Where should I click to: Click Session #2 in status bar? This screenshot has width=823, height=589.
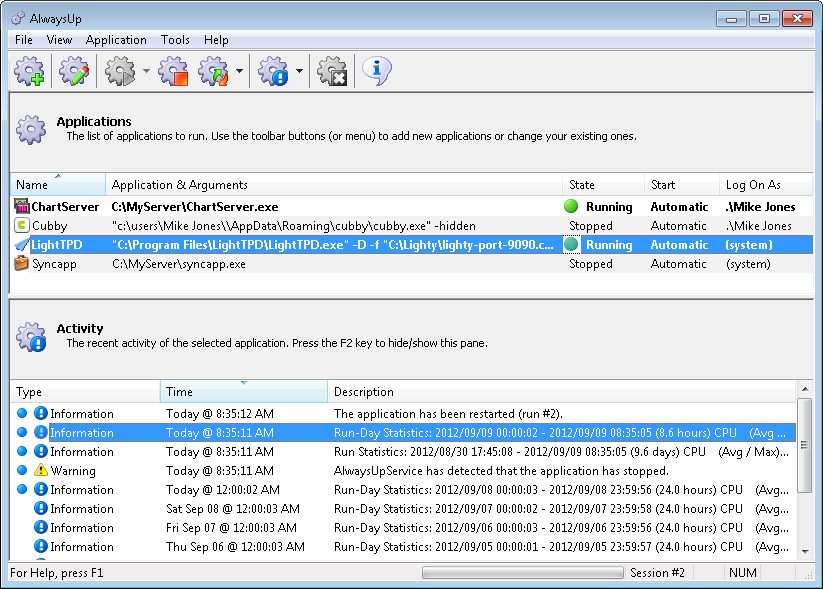(657, 573)
